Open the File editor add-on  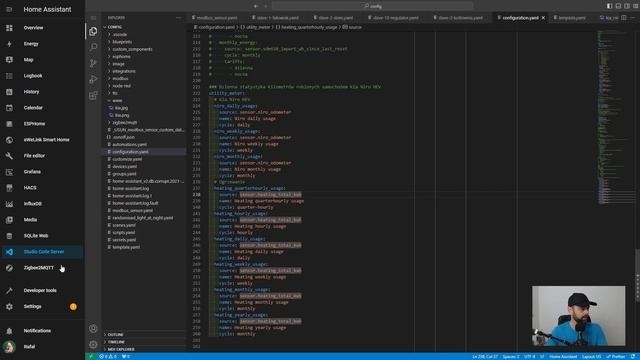42,156
